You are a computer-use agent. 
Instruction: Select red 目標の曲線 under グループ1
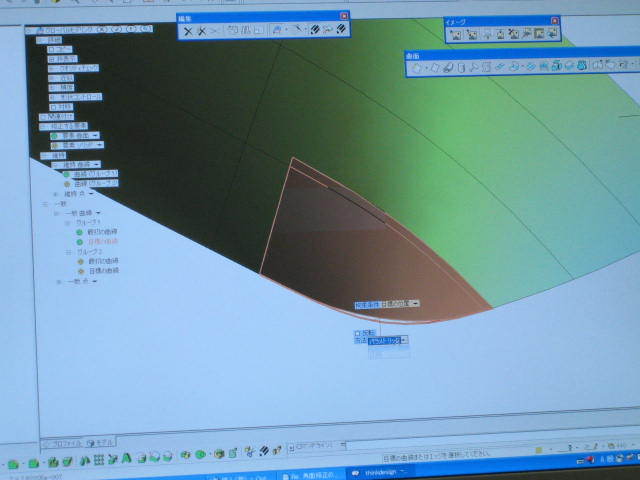pos(98,242)
